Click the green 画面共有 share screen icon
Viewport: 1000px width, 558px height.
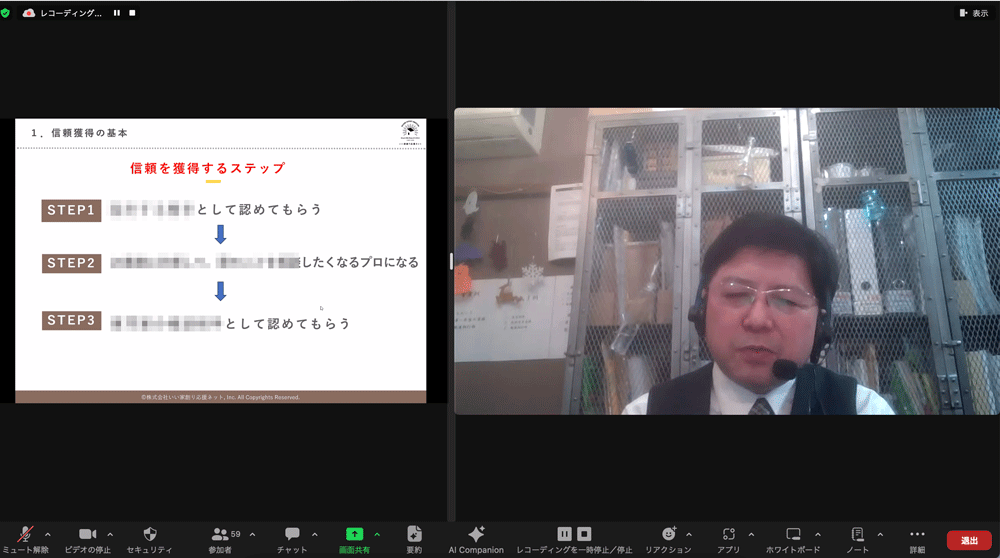pos(354,535)
